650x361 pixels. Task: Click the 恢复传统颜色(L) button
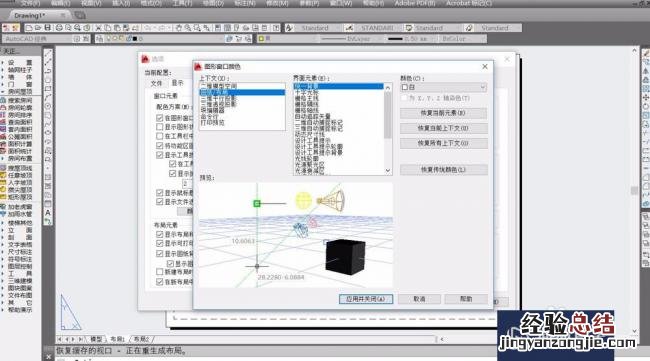[443, 170]
